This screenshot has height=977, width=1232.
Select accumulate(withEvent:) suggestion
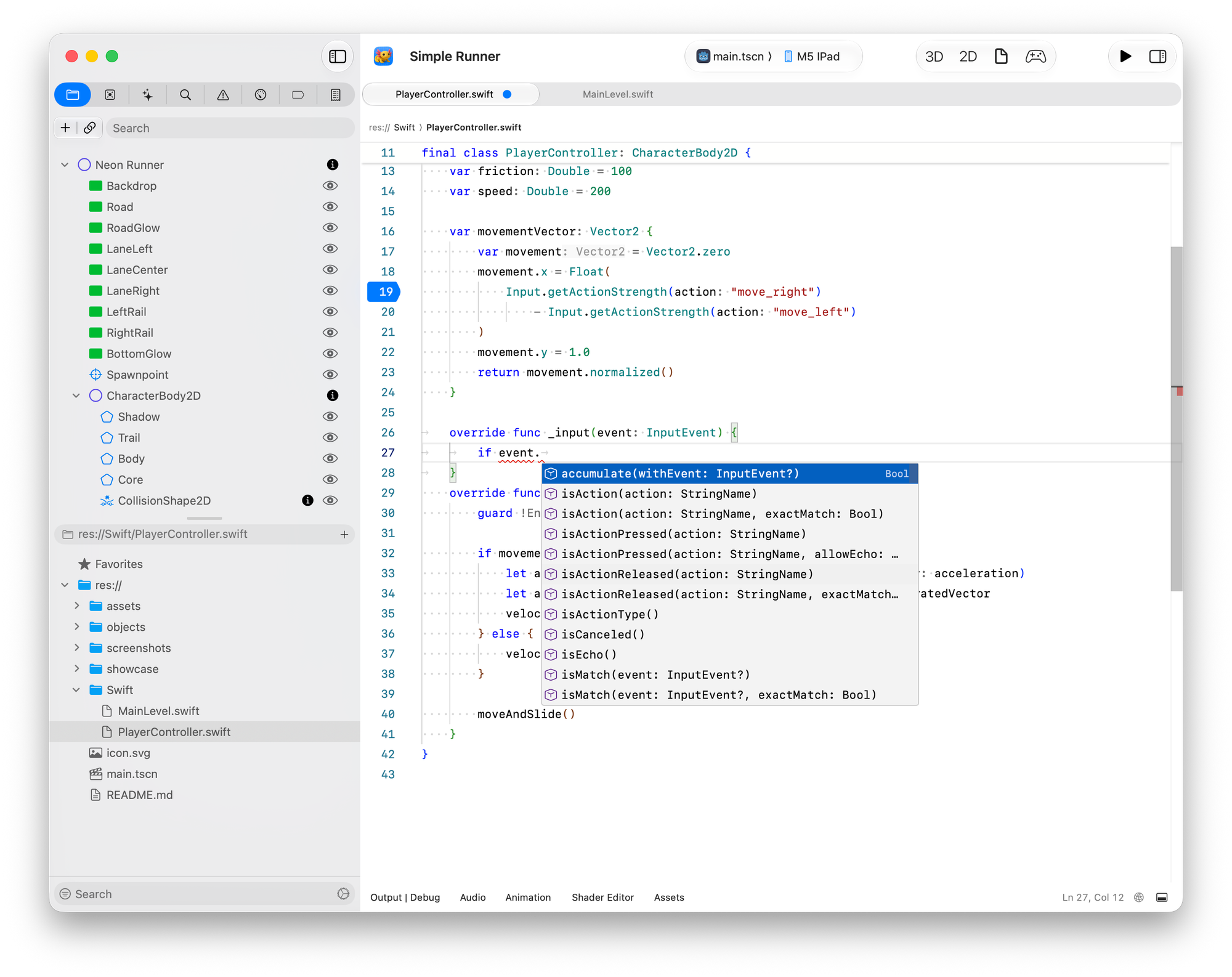point(730,474)
